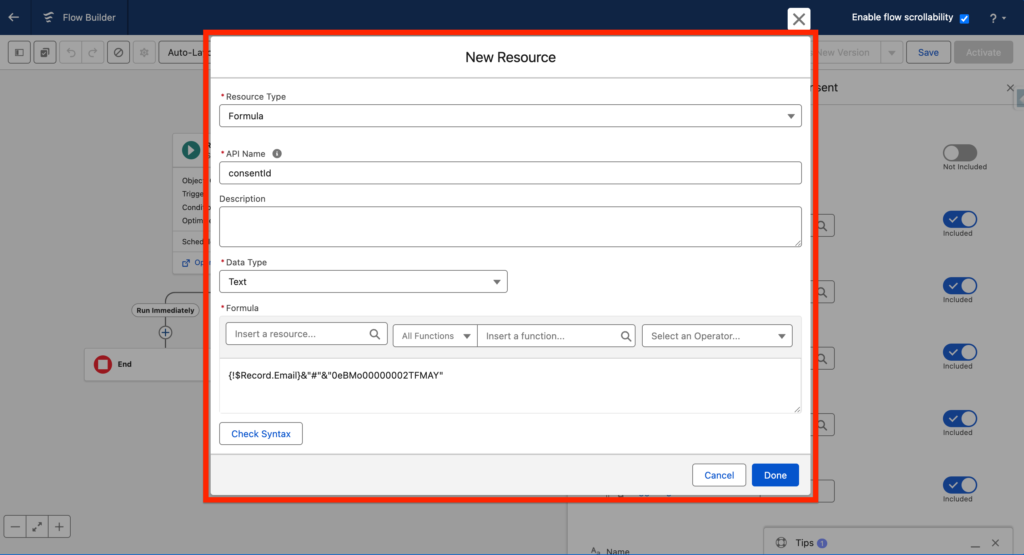Click Cancel in New Resource dialog
The height and width of the screenshot is (555, 1024).
click(x=719, y=475)
